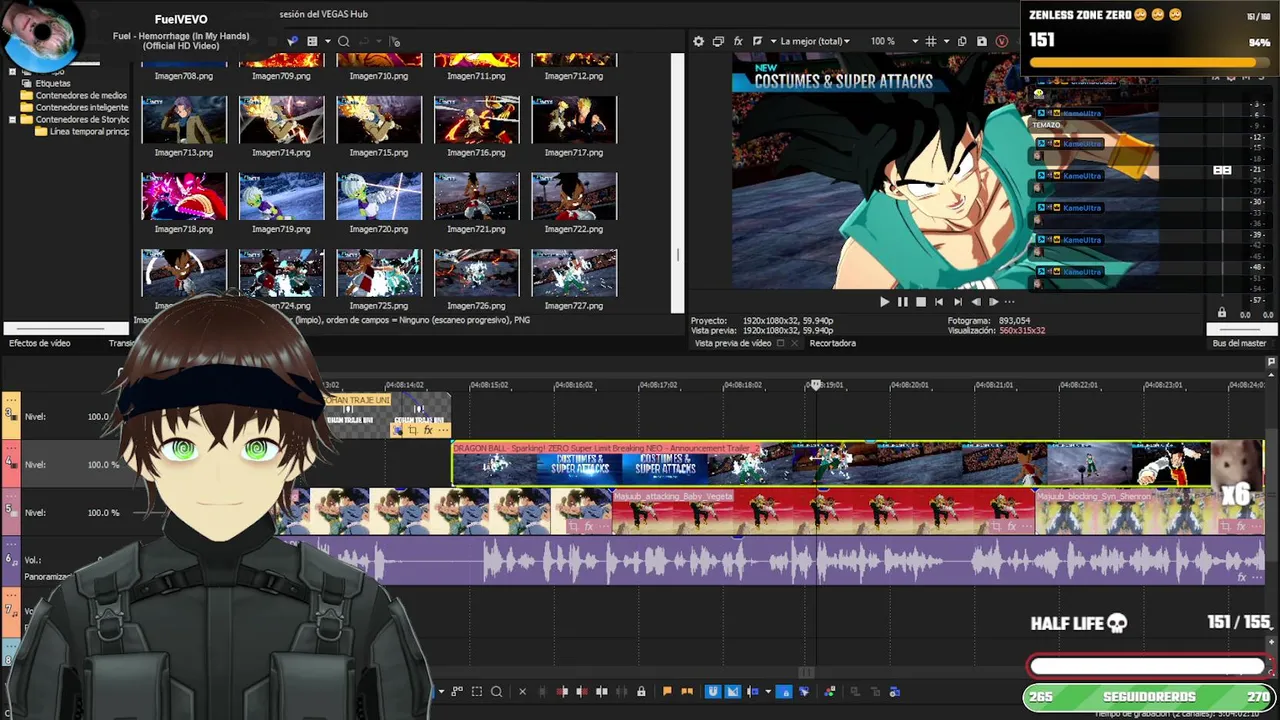Go to start of project

939,301
